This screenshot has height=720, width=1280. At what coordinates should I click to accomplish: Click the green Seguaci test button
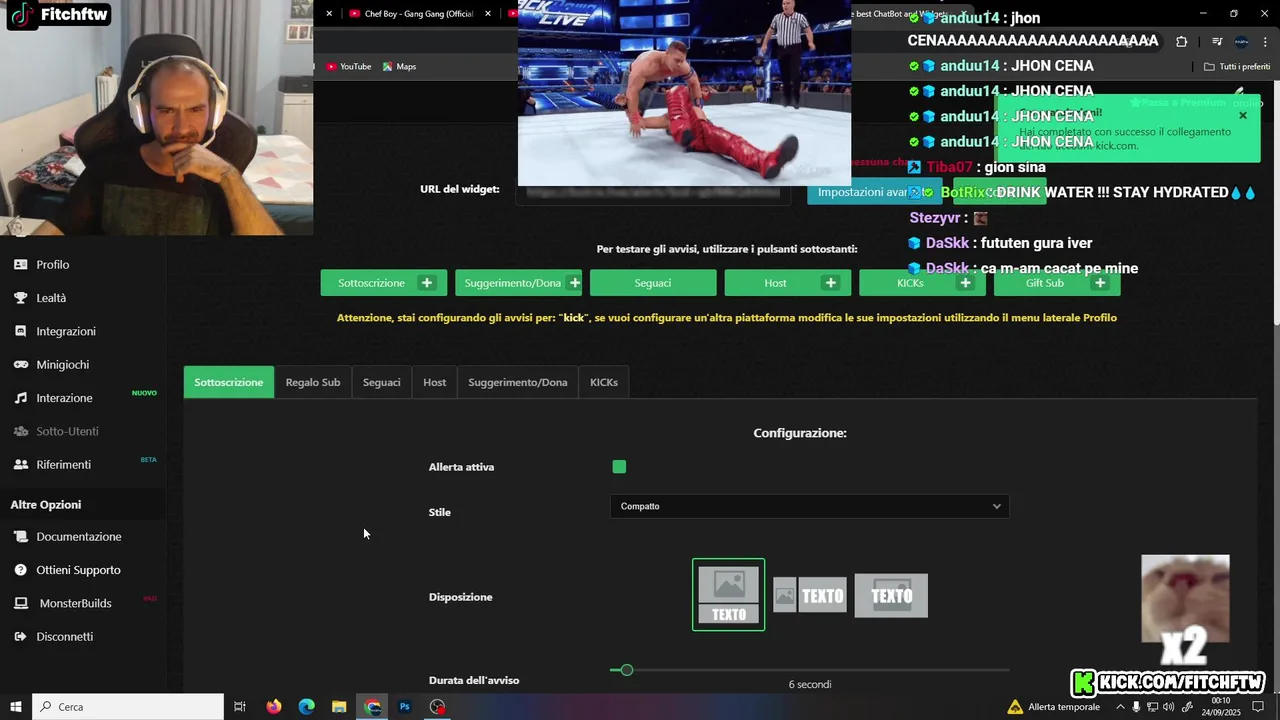coord(653,283)
